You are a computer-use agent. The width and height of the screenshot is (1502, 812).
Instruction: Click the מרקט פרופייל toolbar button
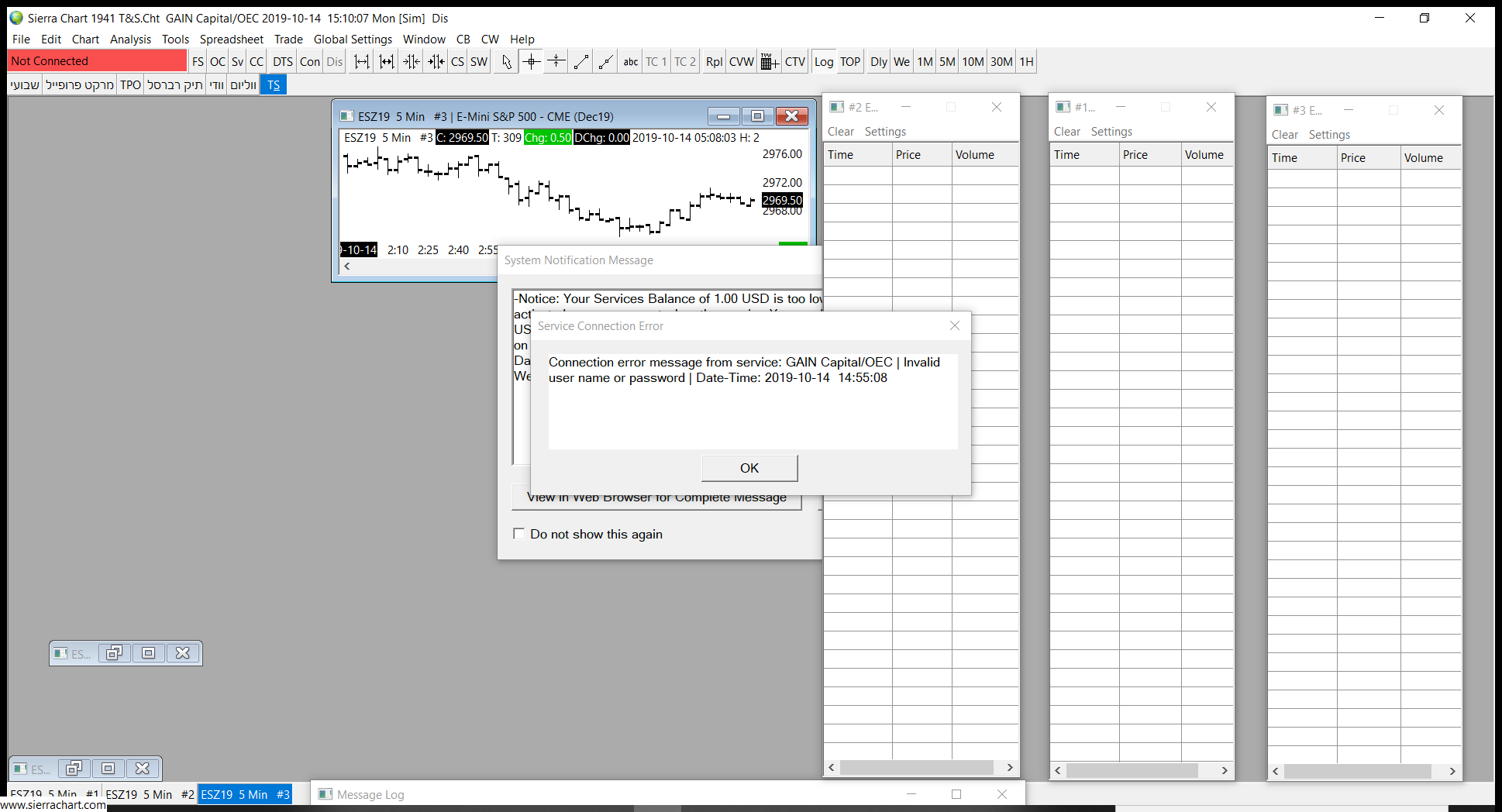click(x=80, y=85)
